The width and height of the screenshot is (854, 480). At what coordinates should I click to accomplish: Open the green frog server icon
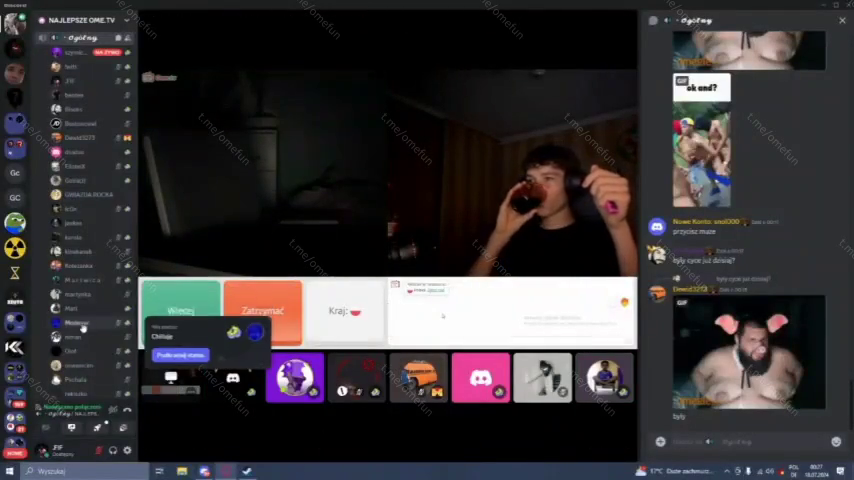click(x=15, y=223)
